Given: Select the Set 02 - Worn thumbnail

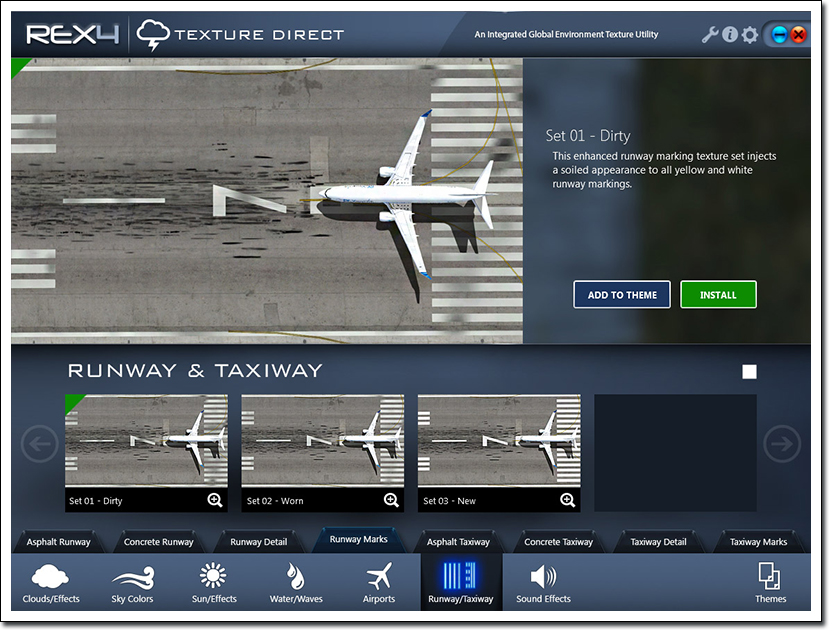Looking at the screenshot, I should click(323, 440).
